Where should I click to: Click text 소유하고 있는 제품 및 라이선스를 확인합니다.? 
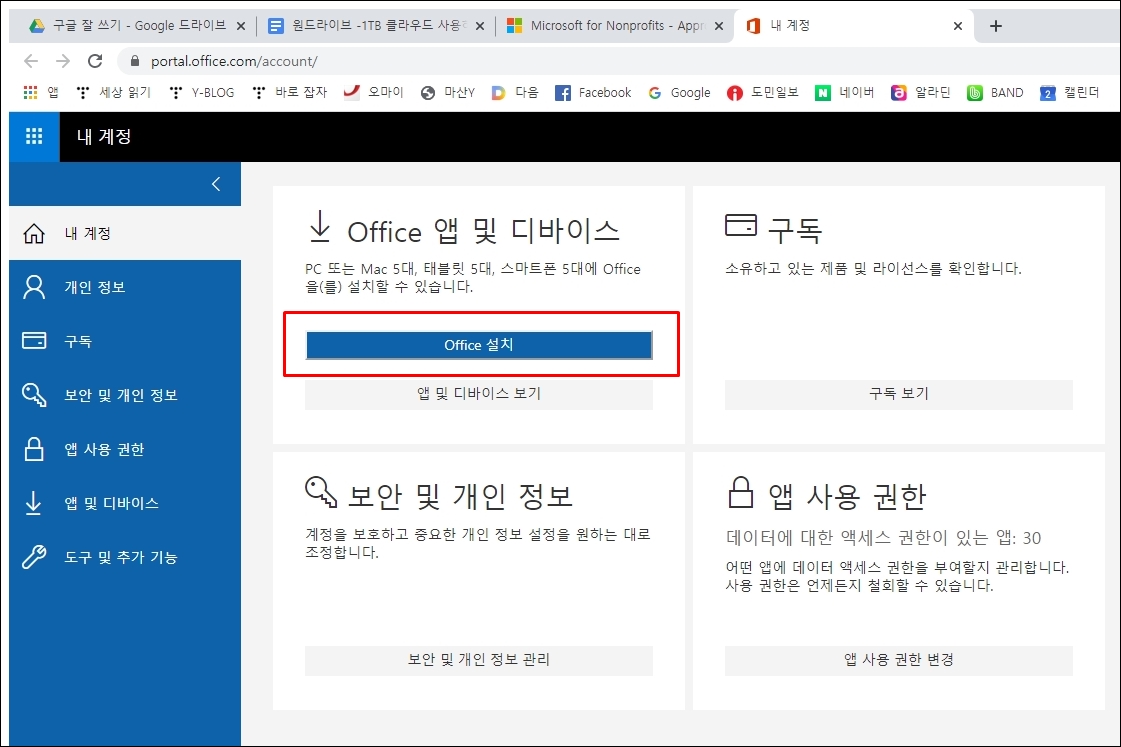click(873, 269)
